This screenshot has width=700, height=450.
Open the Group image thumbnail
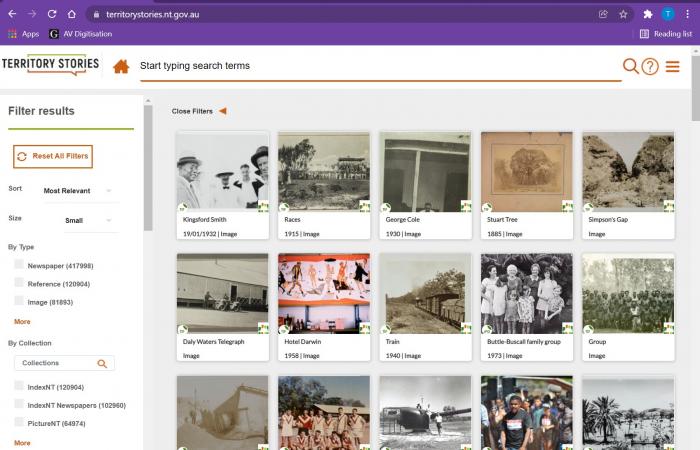click(628, 294)
